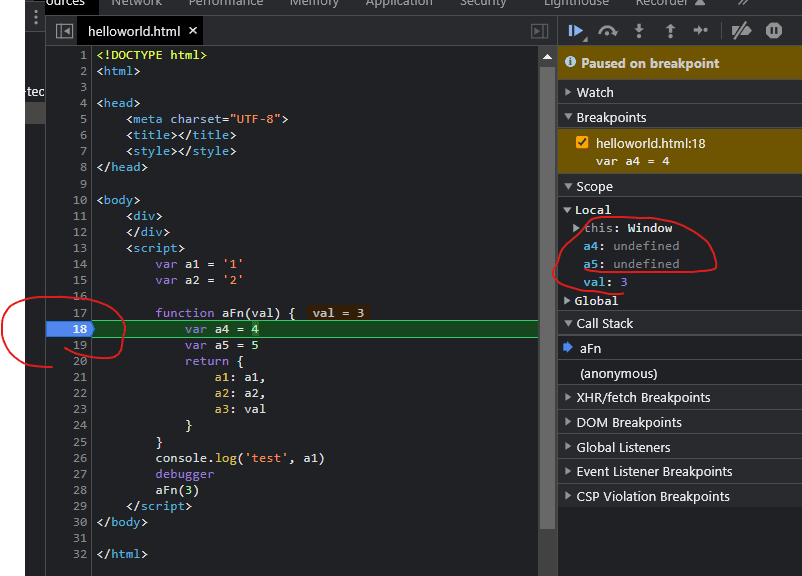This screenshot has height=576, width=802.
Task: Expand the Global scope
Action: [596, 300]
